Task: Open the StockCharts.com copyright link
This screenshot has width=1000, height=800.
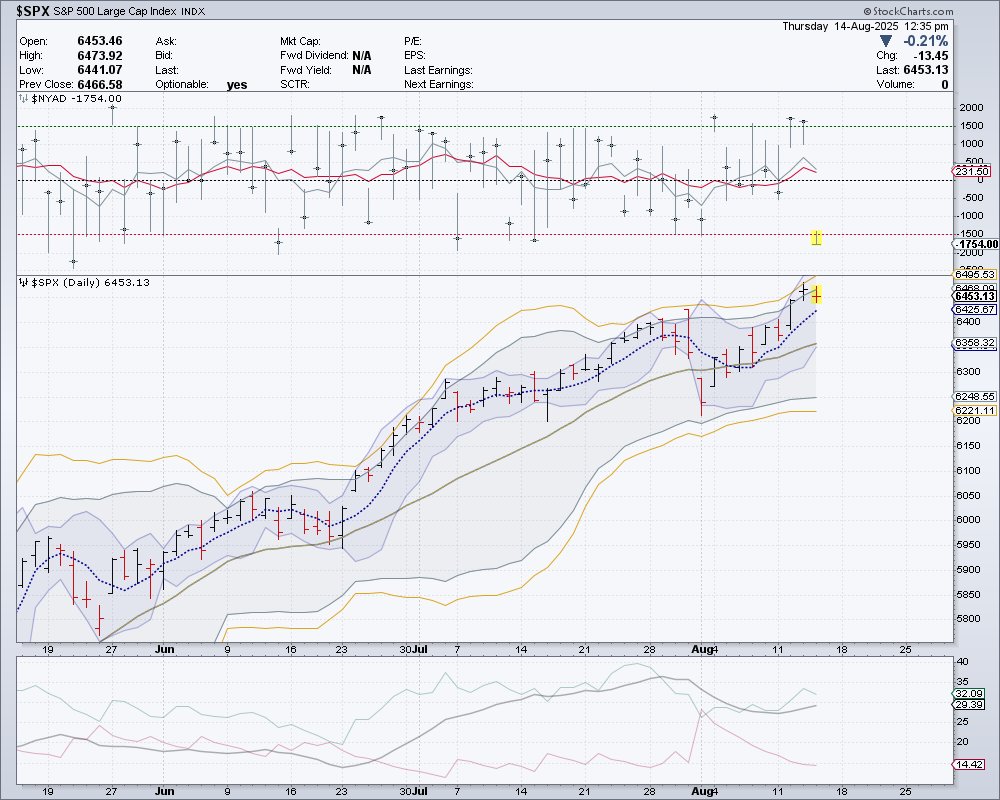Action: click(x=908, y=11)
